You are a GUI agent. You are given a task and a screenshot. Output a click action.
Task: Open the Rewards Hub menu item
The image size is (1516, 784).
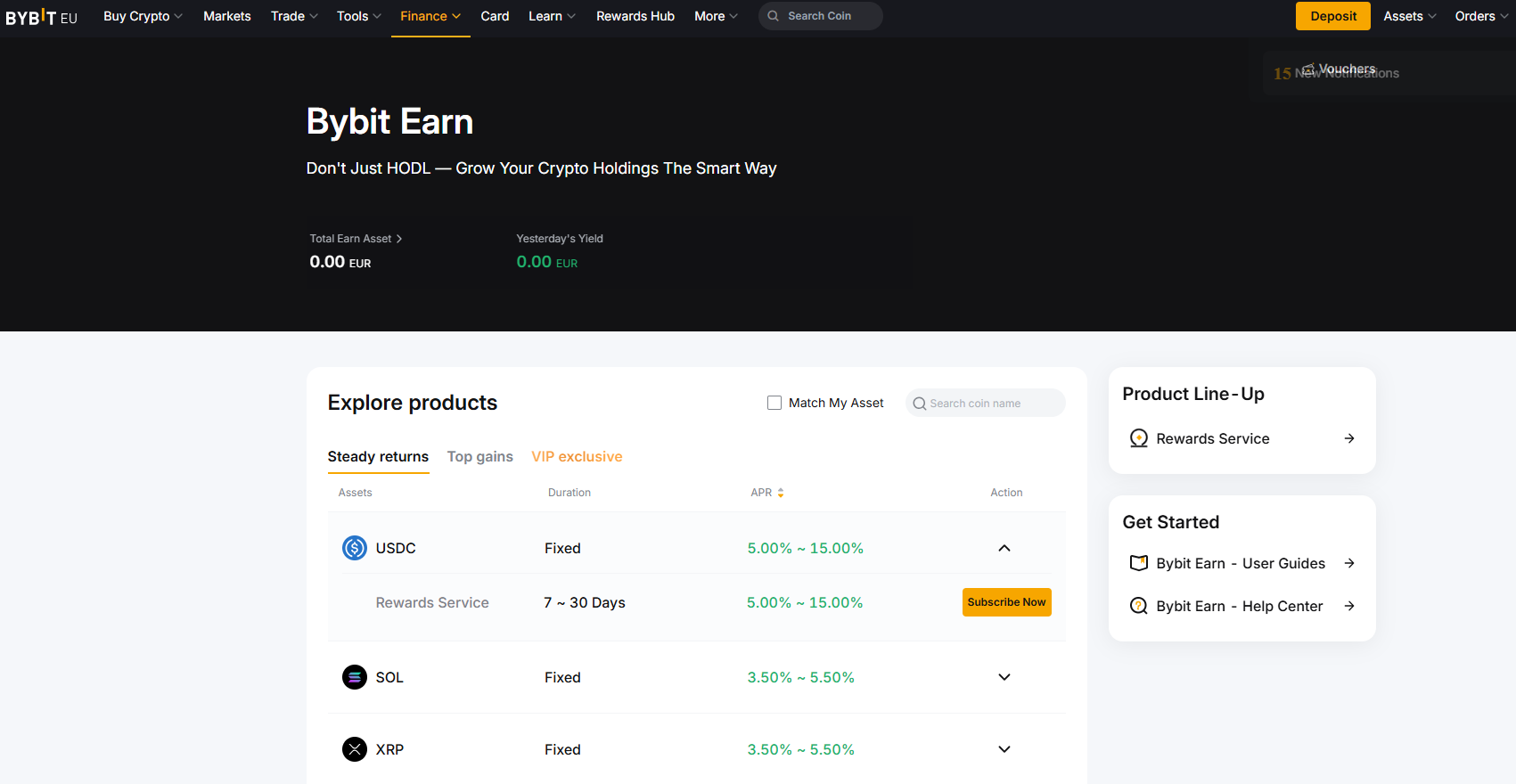pos(635,16)
